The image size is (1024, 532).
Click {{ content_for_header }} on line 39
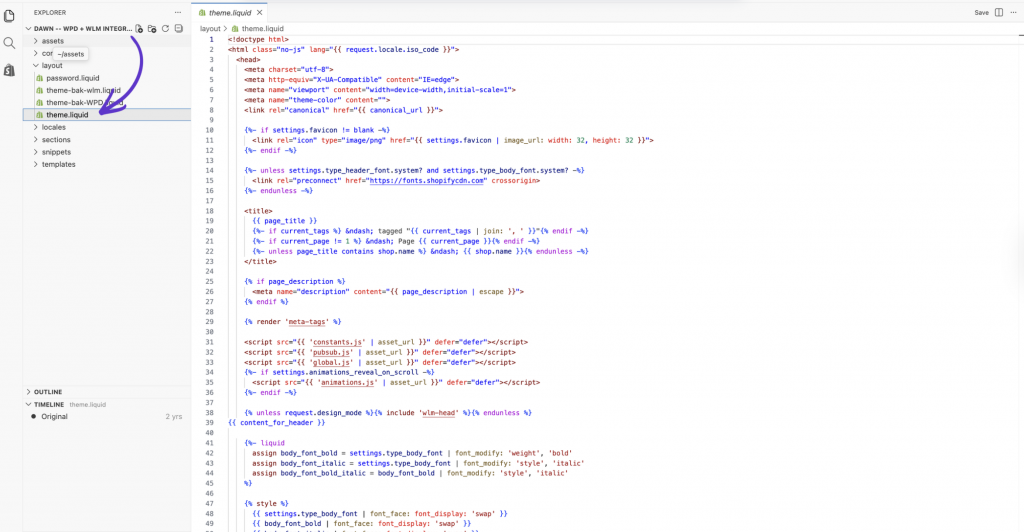(x=276, y=423)
